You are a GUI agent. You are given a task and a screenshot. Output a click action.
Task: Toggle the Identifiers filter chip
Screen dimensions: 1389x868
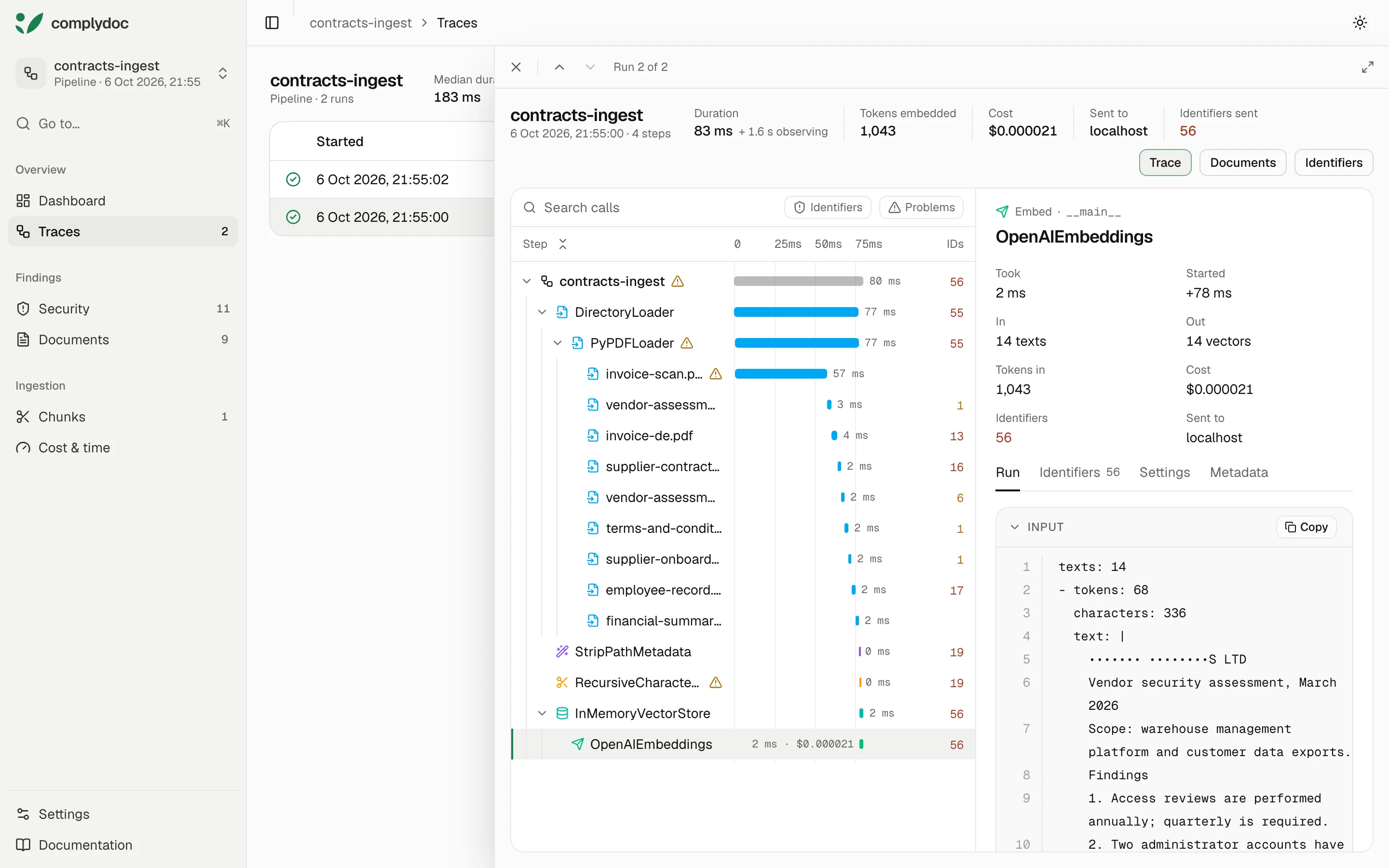(828, 207)
